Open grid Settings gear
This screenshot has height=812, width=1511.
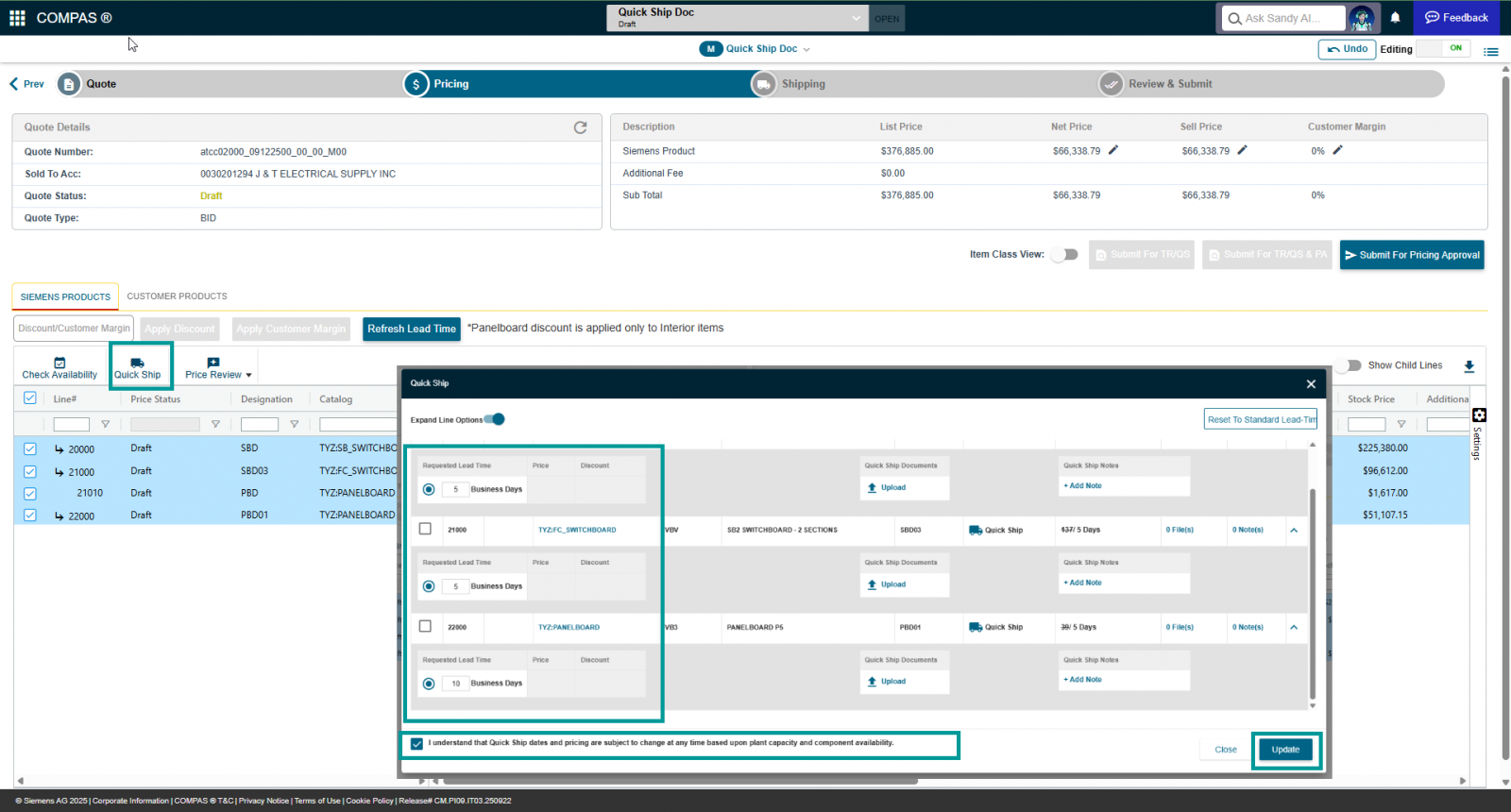coord(1480,415)
